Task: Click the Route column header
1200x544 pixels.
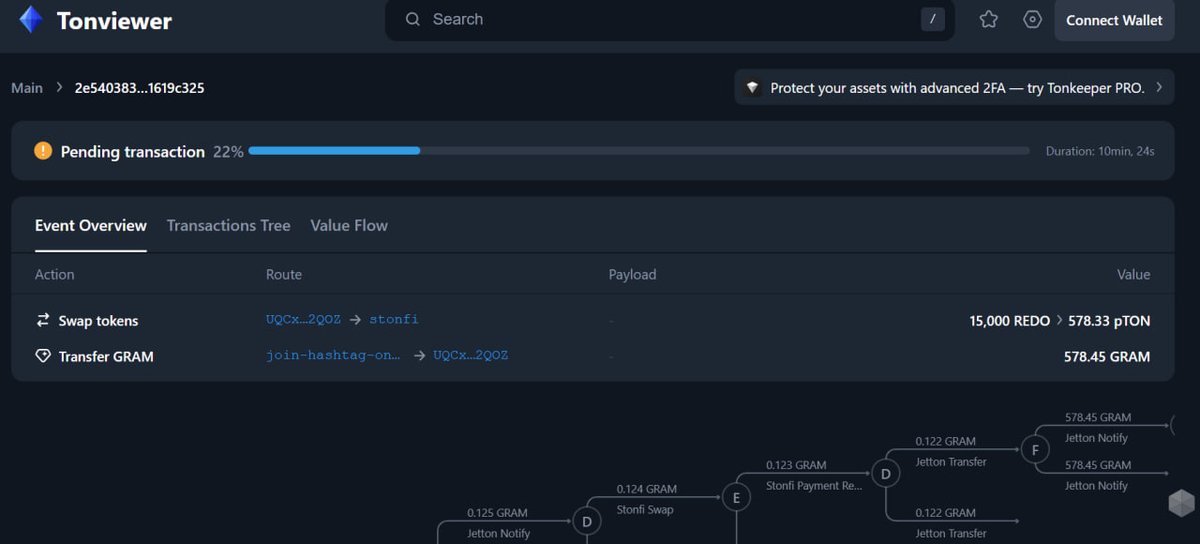Action: pos(284,274)
